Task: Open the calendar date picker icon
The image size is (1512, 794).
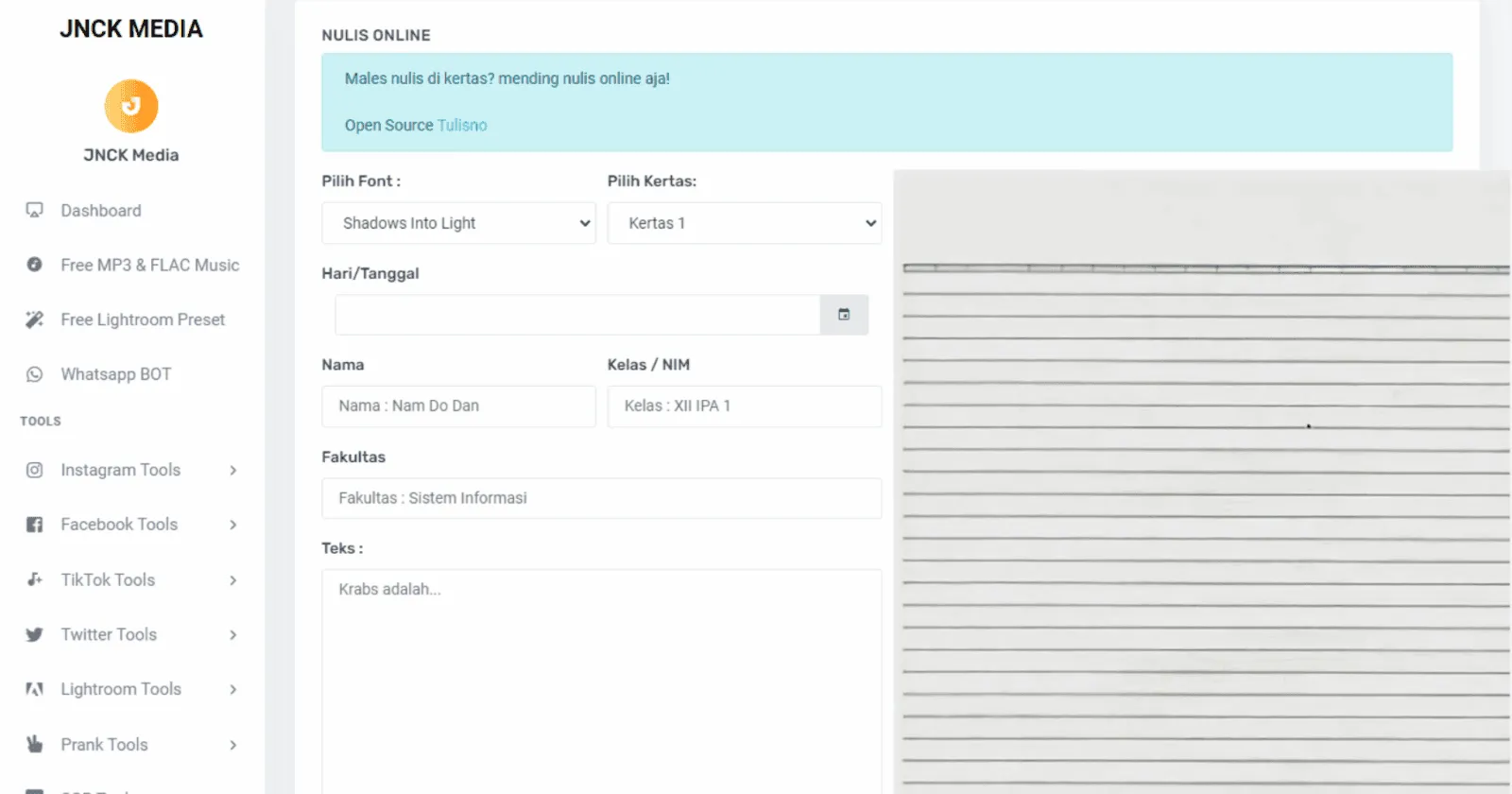Action: click(x=844, y=315)
